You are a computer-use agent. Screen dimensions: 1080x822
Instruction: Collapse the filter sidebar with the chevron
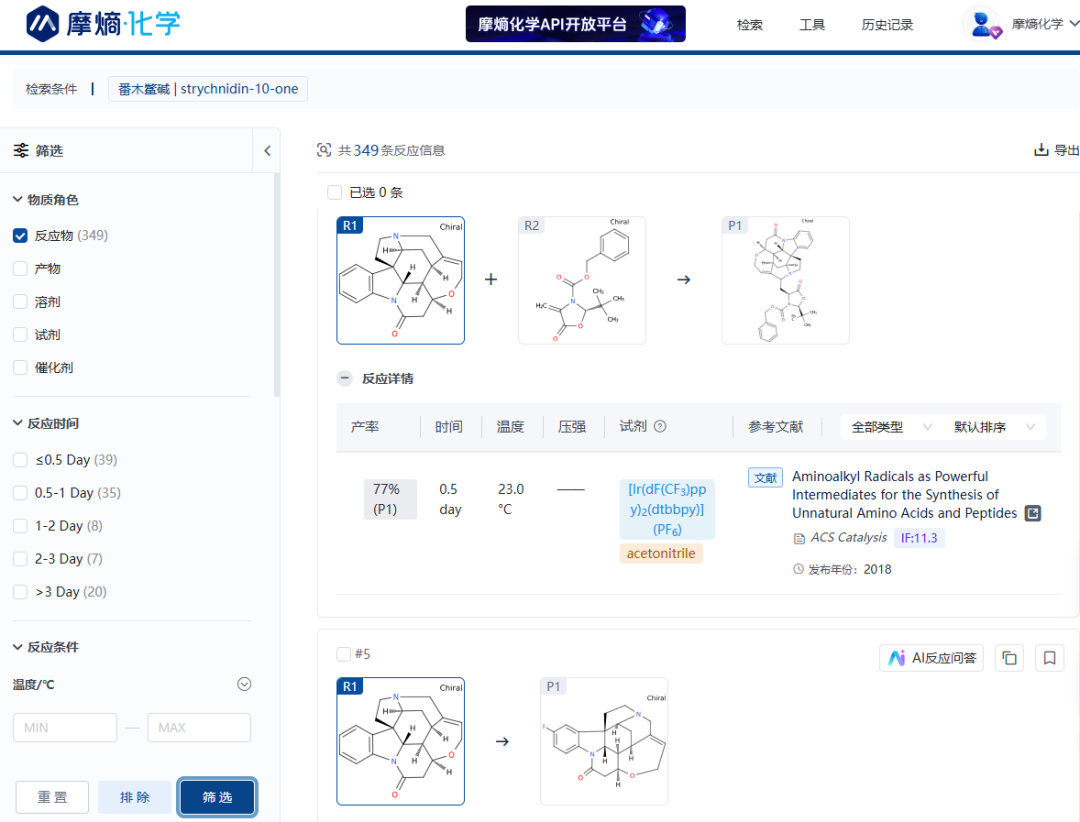point(267,151)
